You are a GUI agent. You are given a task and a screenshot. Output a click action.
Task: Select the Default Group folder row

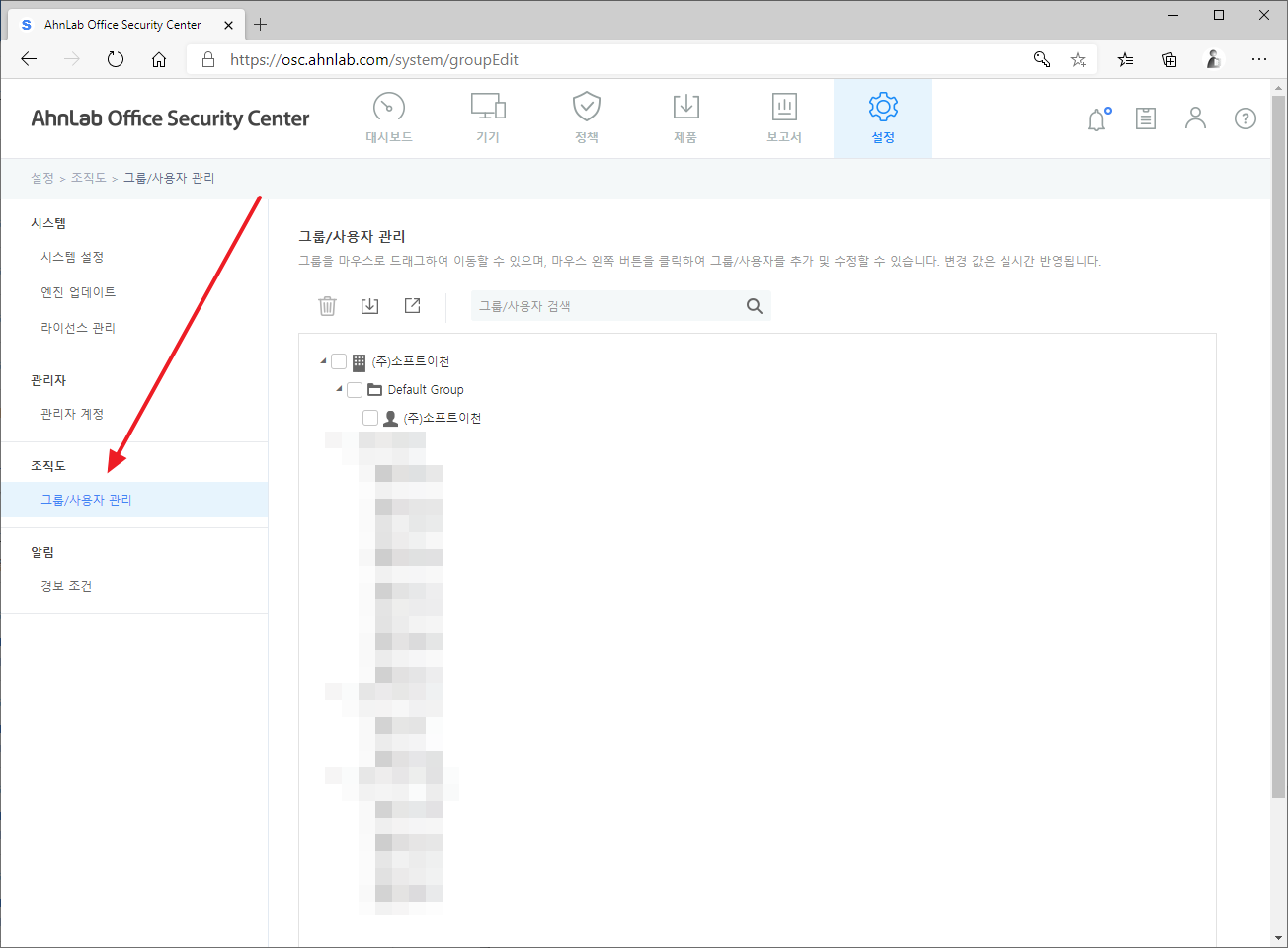416,390
